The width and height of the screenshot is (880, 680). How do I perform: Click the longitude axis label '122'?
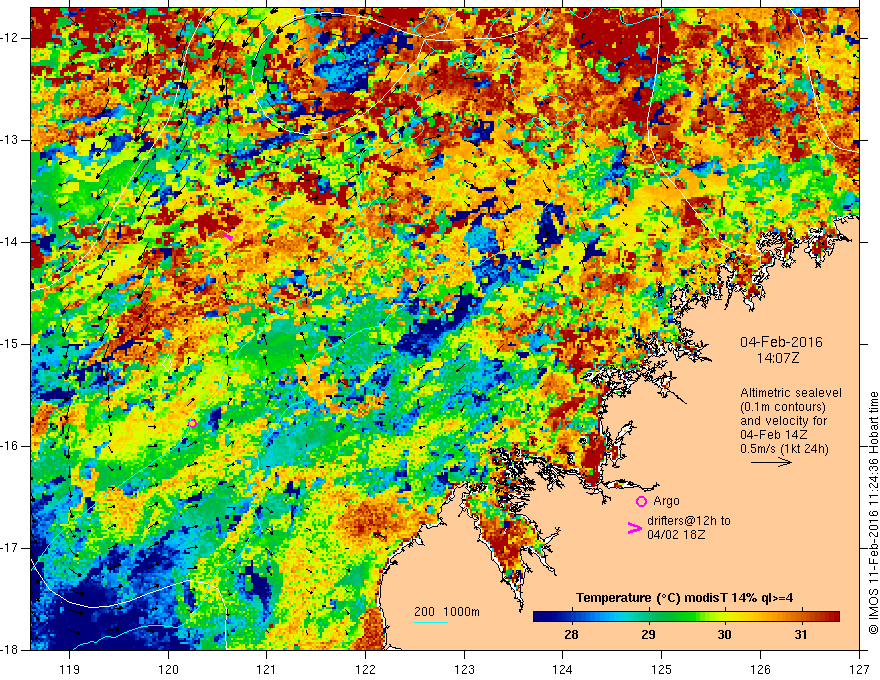click(x=365, y=669)
